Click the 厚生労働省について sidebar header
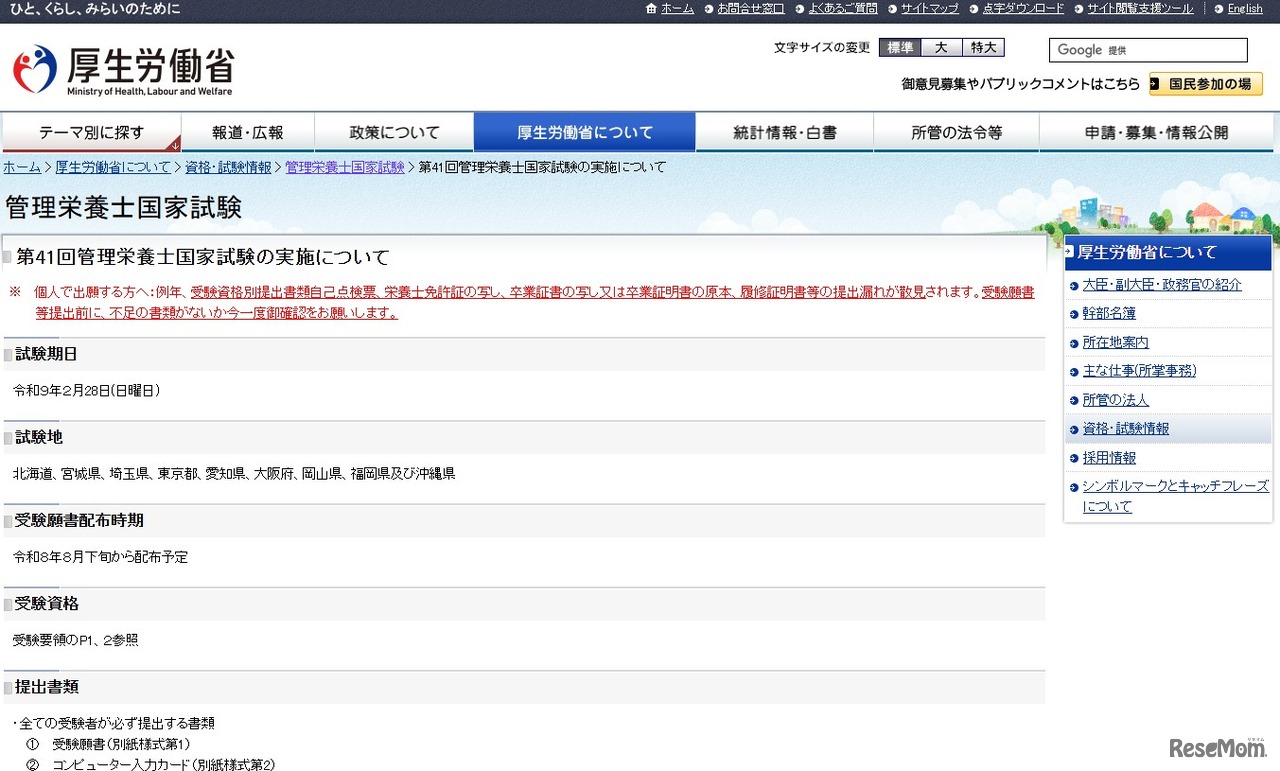 (x=1168, y=252)
